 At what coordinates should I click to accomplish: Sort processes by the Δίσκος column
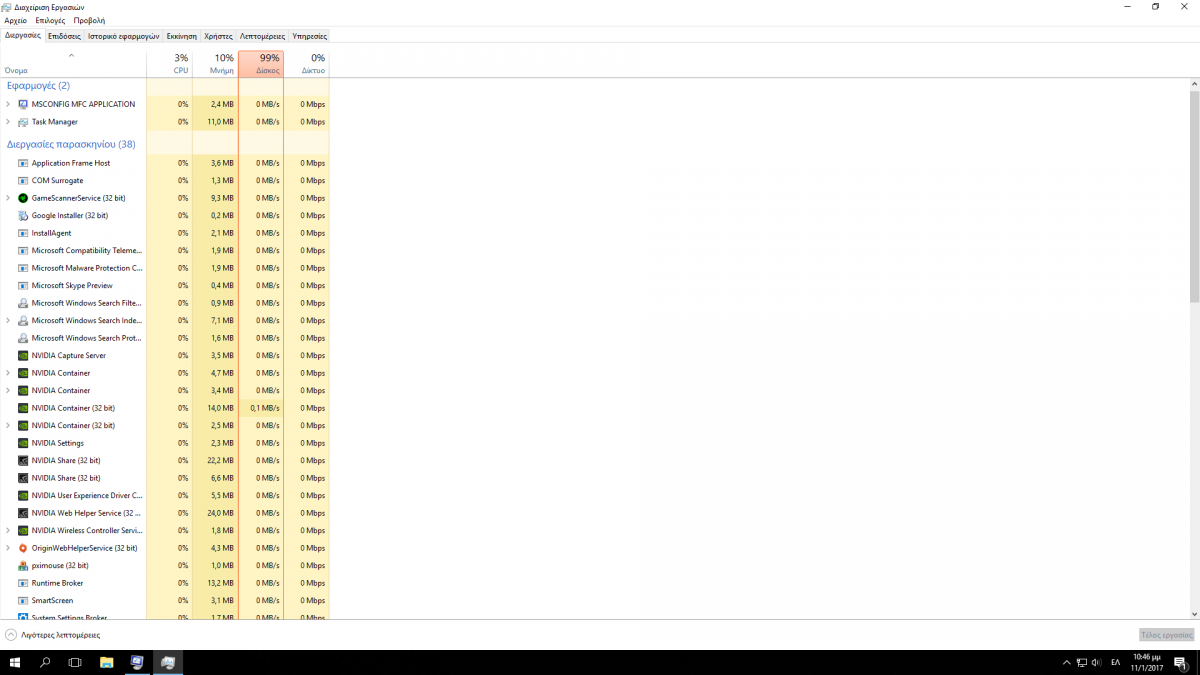pyautogui.click(x=261, y=64)
